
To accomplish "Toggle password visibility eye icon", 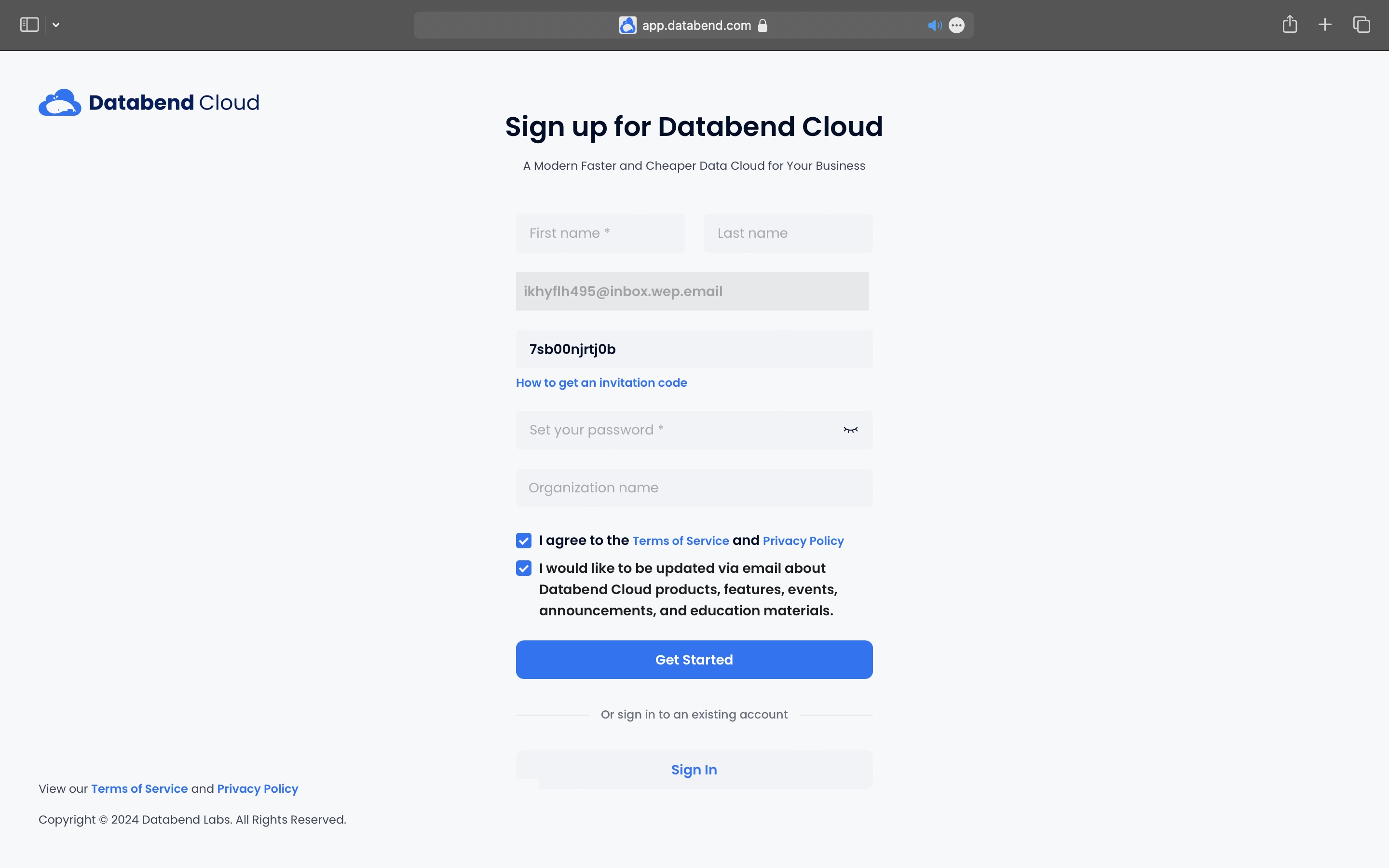I will (x=850, y=430).
